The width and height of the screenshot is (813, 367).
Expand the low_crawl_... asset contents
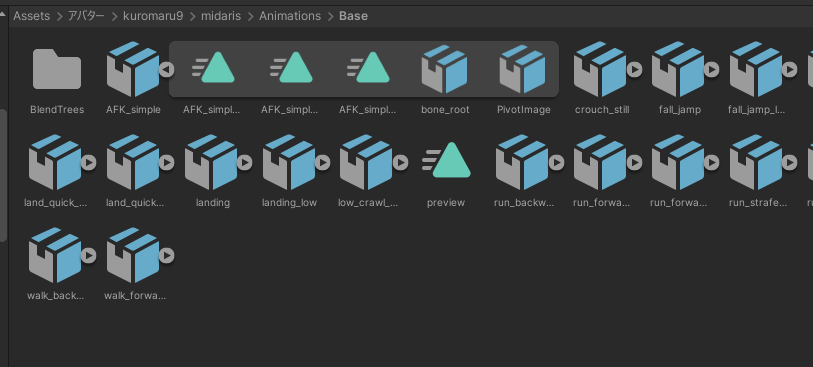[x=400, y=163]
